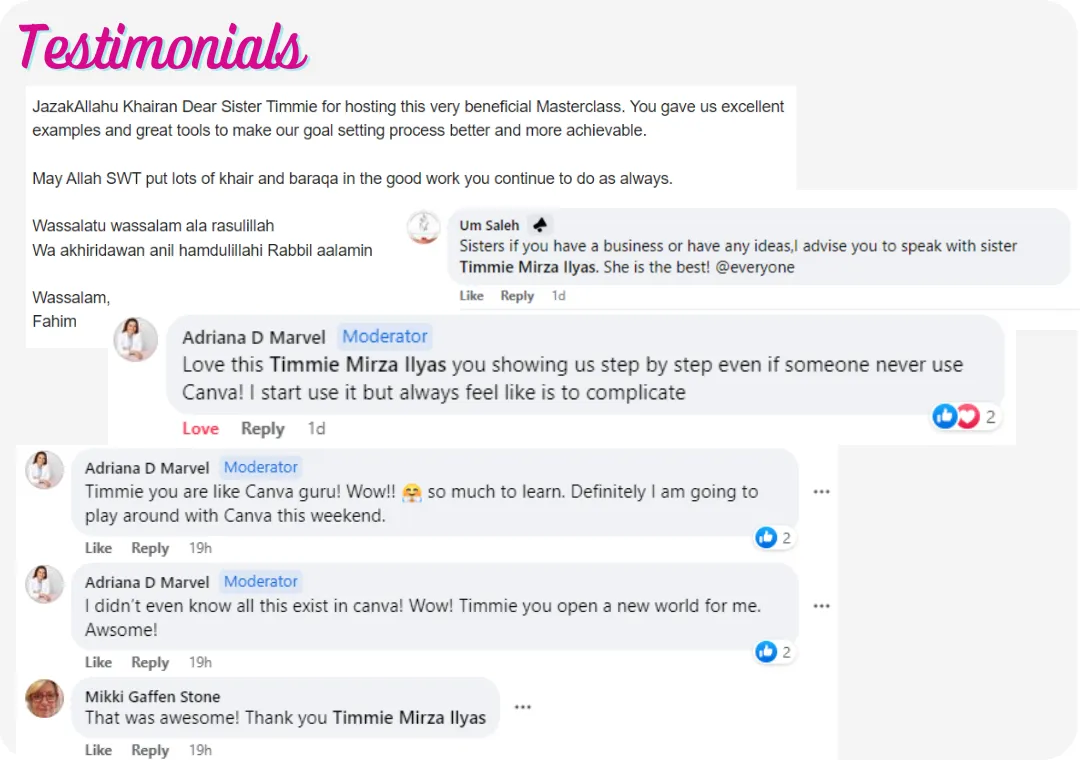Open Timmie Mirza Ilyas mention in Mikki's comment
Image resolution: width=1080 pixels, height=760 pixels.
[x=409, y=717]
